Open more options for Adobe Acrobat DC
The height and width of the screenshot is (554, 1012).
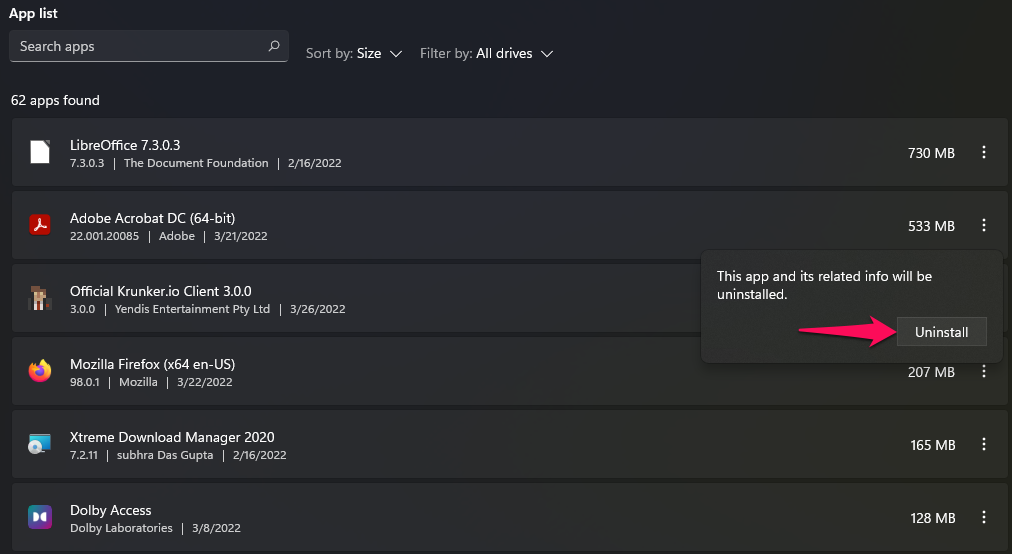tap(984, 225)
